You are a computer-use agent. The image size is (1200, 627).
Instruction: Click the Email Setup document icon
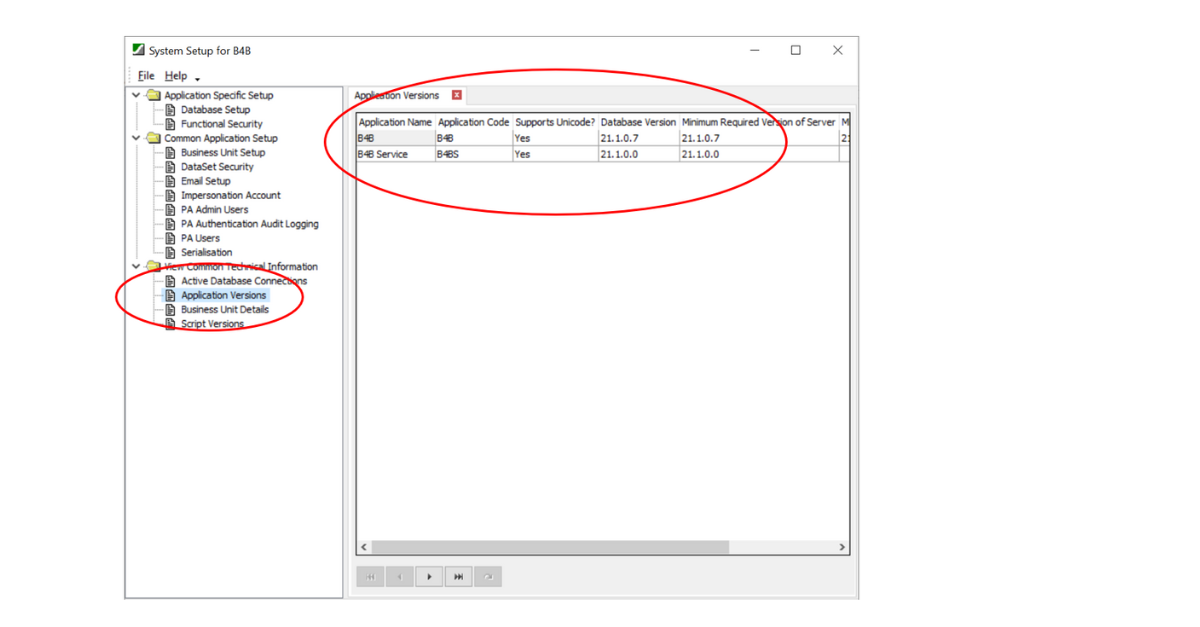(x=171, y=181)
